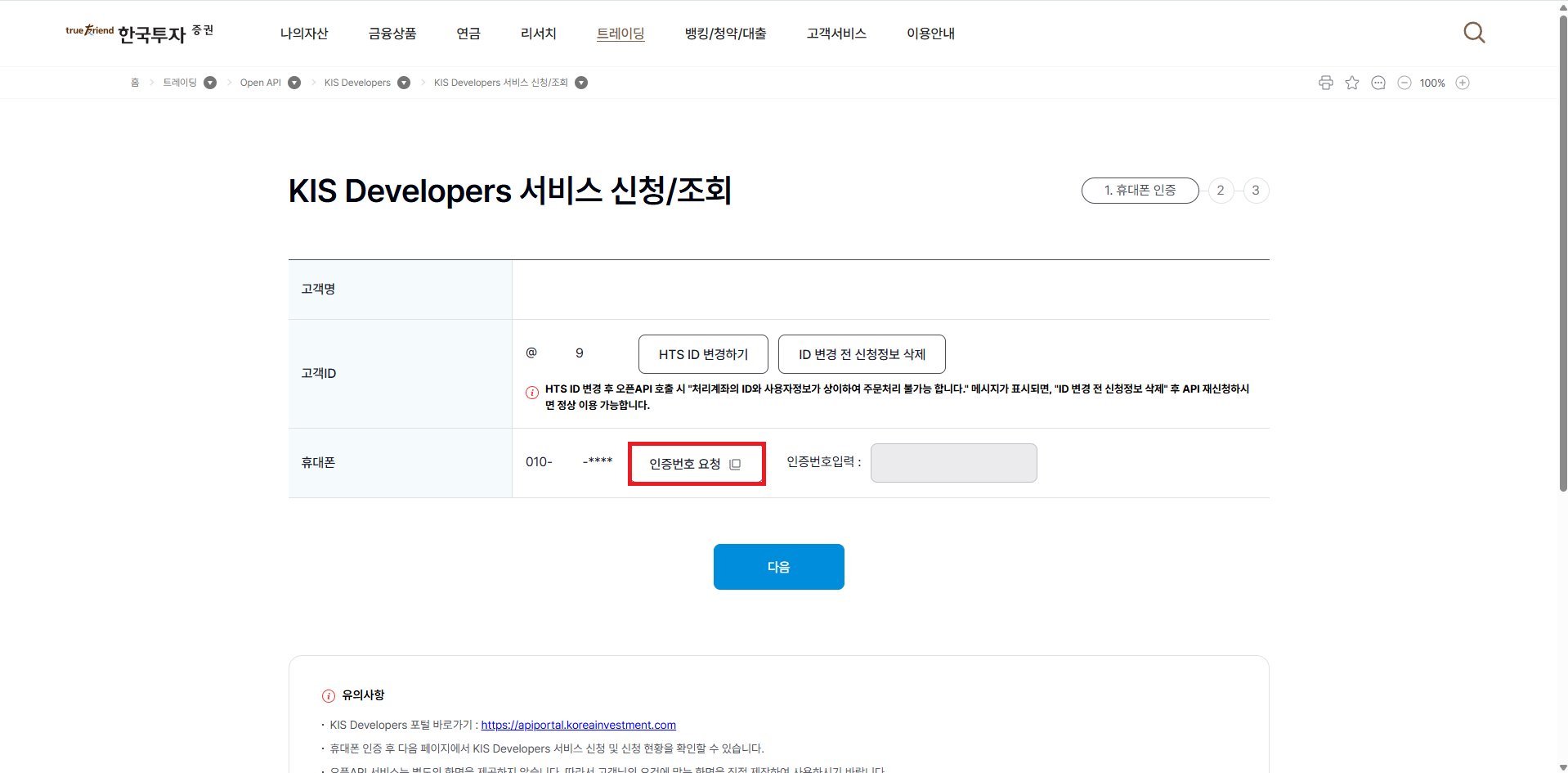This screenshot has width=1568, height=773.
Task: Click ID 변경 전 신청정보 삭제 button
Action: click(862, 354)
